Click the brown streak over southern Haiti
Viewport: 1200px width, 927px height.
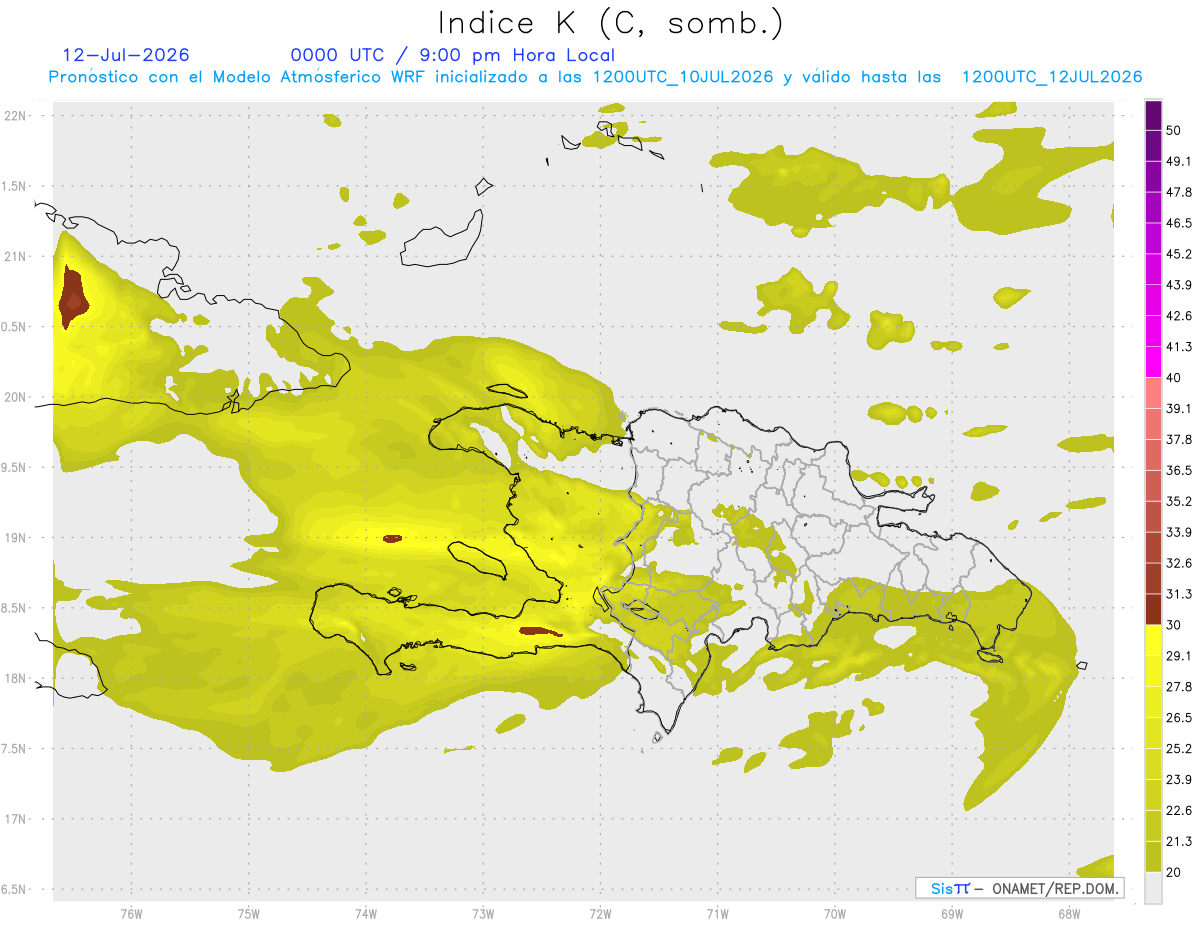pyautogui.click(x=541, y=631)
